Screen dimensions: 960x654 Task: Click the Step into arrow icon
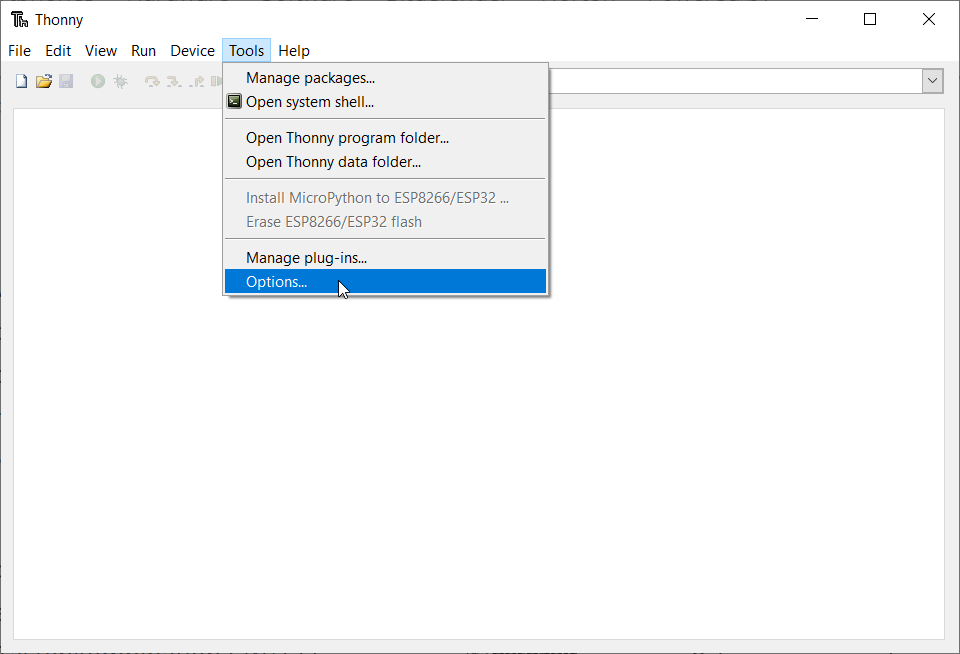point(174,81)
